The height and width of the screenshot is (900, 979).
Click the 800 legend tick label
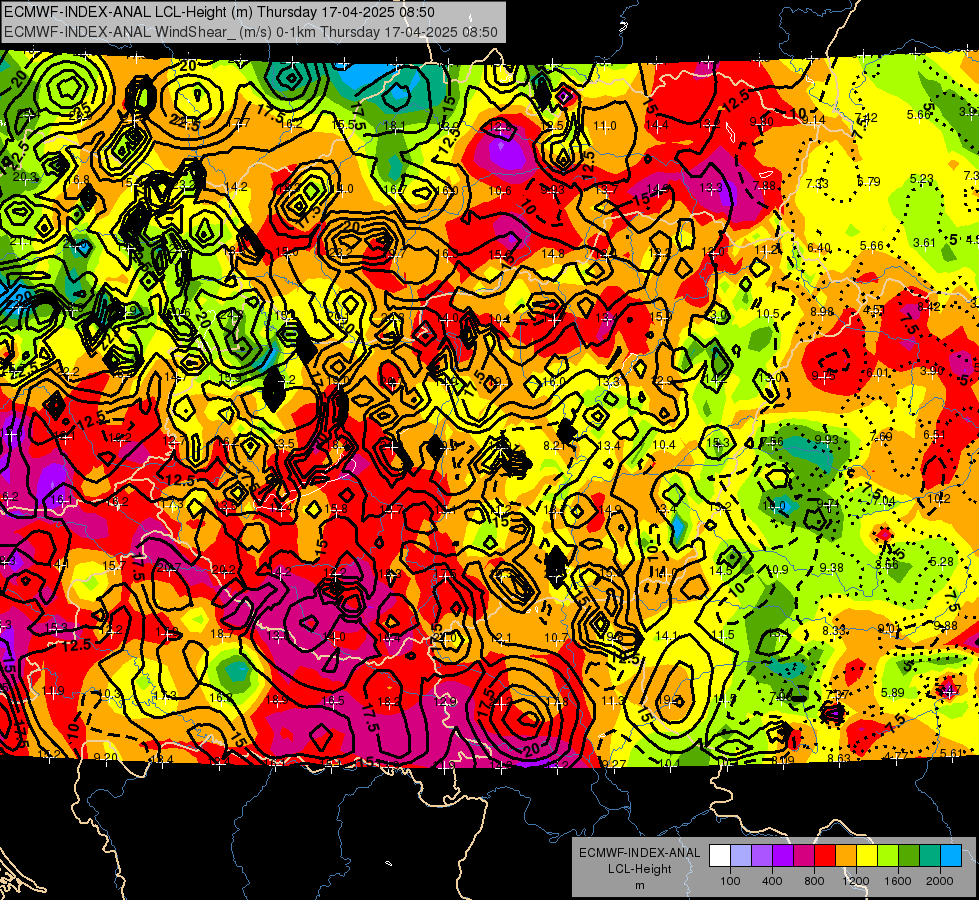814,881
